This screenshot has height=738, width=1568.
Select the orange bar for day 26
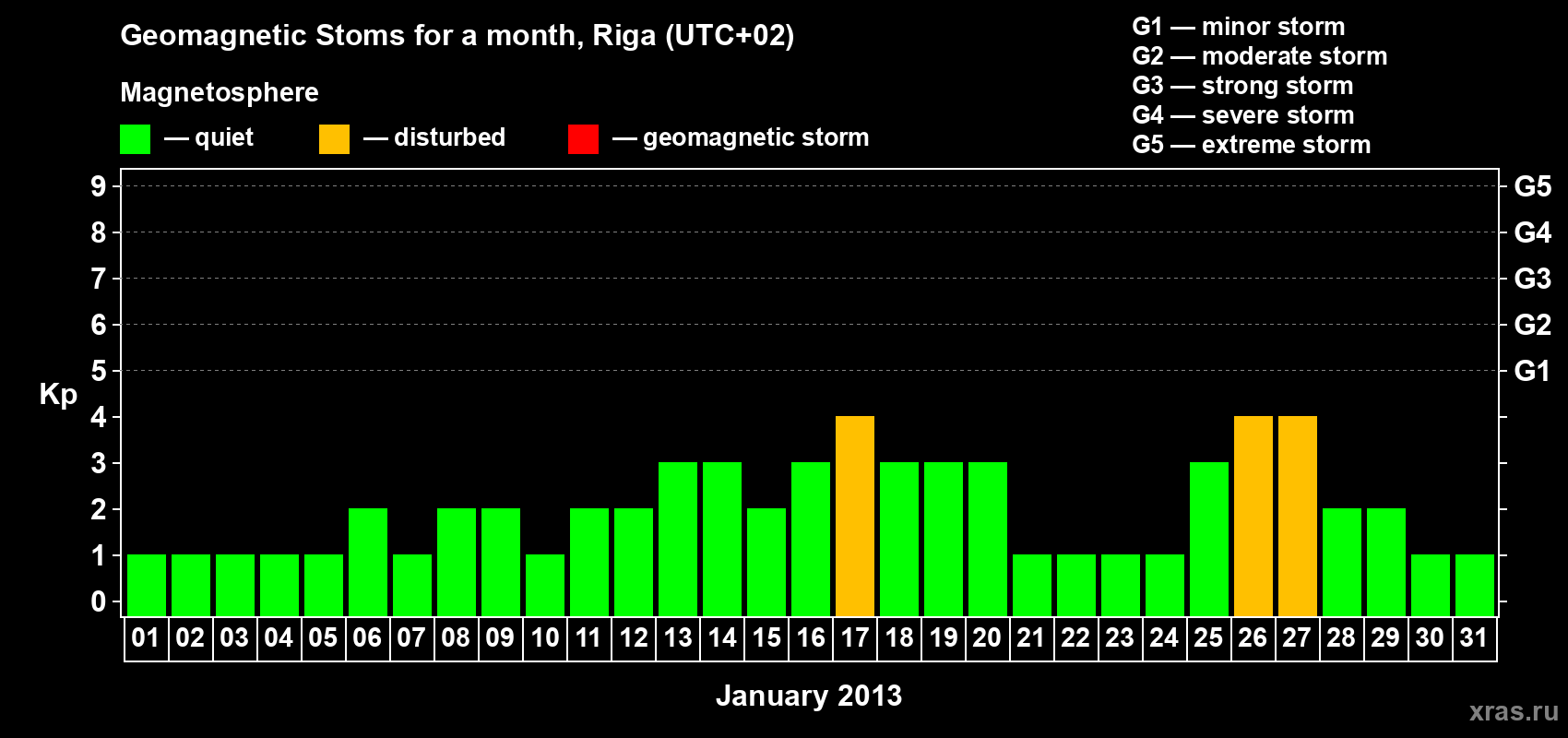click(1253, 516)
